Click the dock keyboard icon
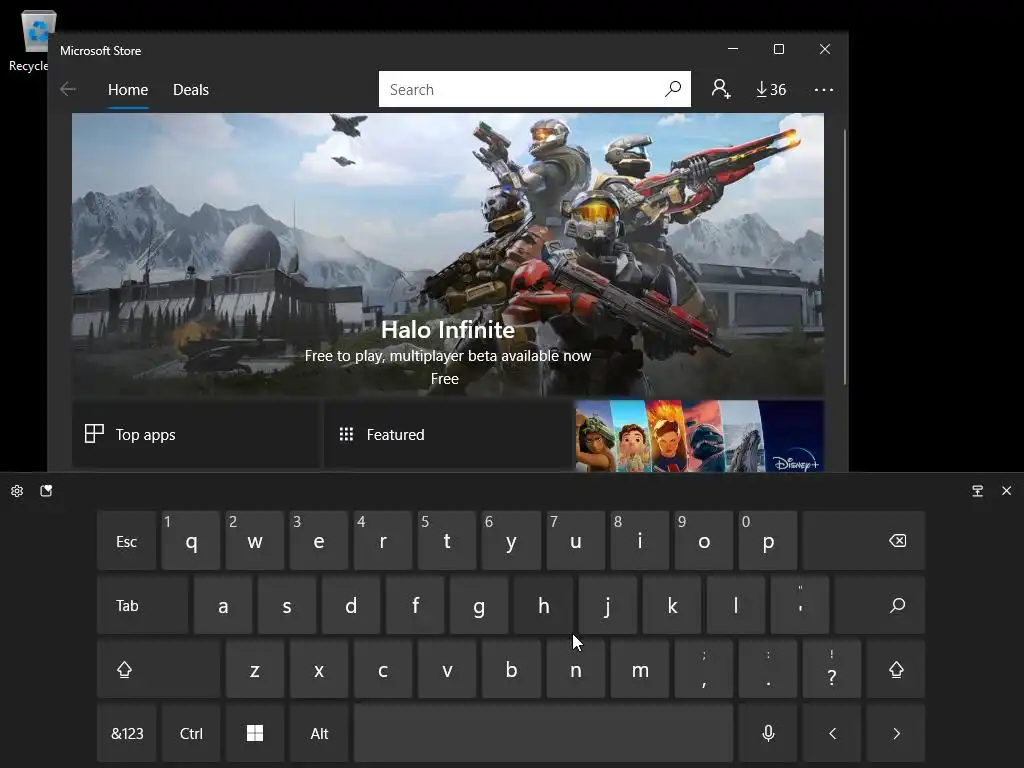 [x=977, y=490]
